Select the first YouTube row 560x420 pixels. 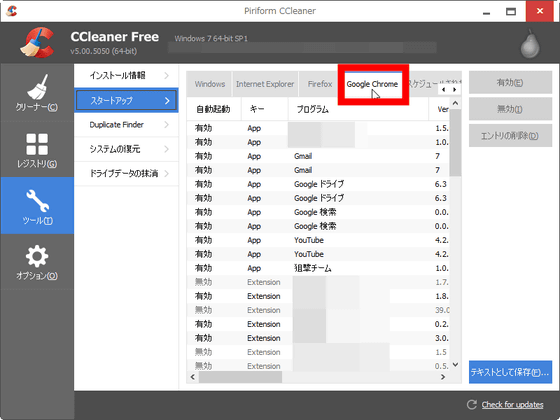pyautogui.click(x=318, y=240)
